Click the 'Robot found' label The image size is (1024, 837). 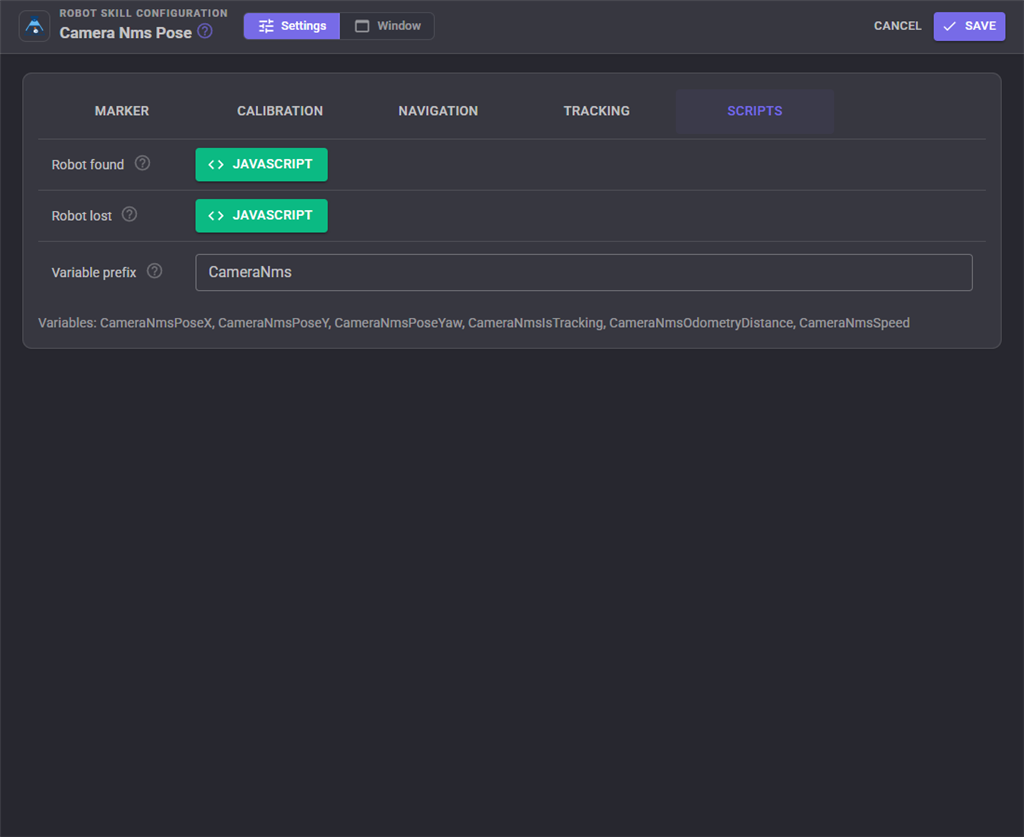click(x=88, y=165)
